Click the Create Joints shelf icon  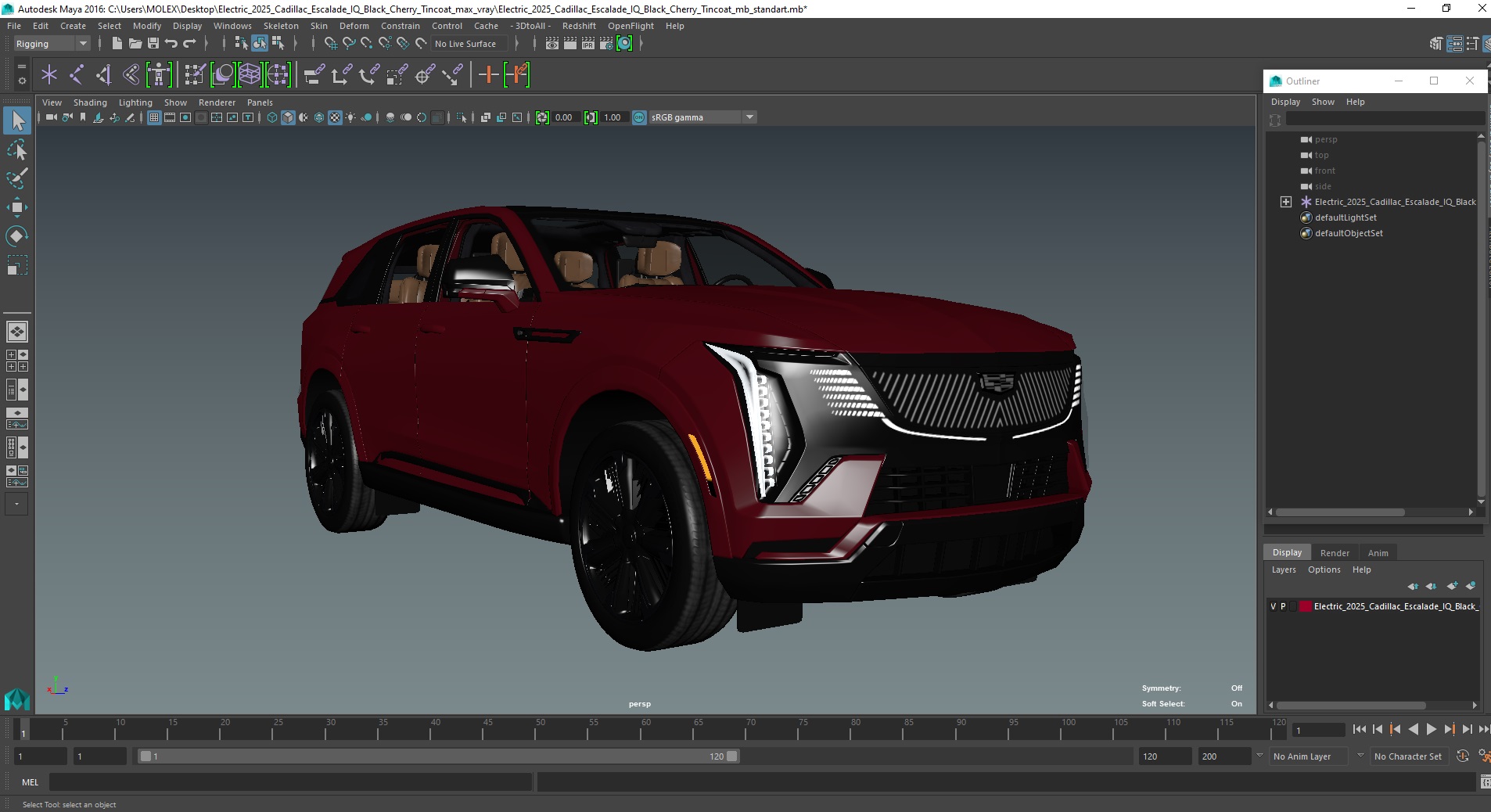pyautogui.click(x=77, y=75)
